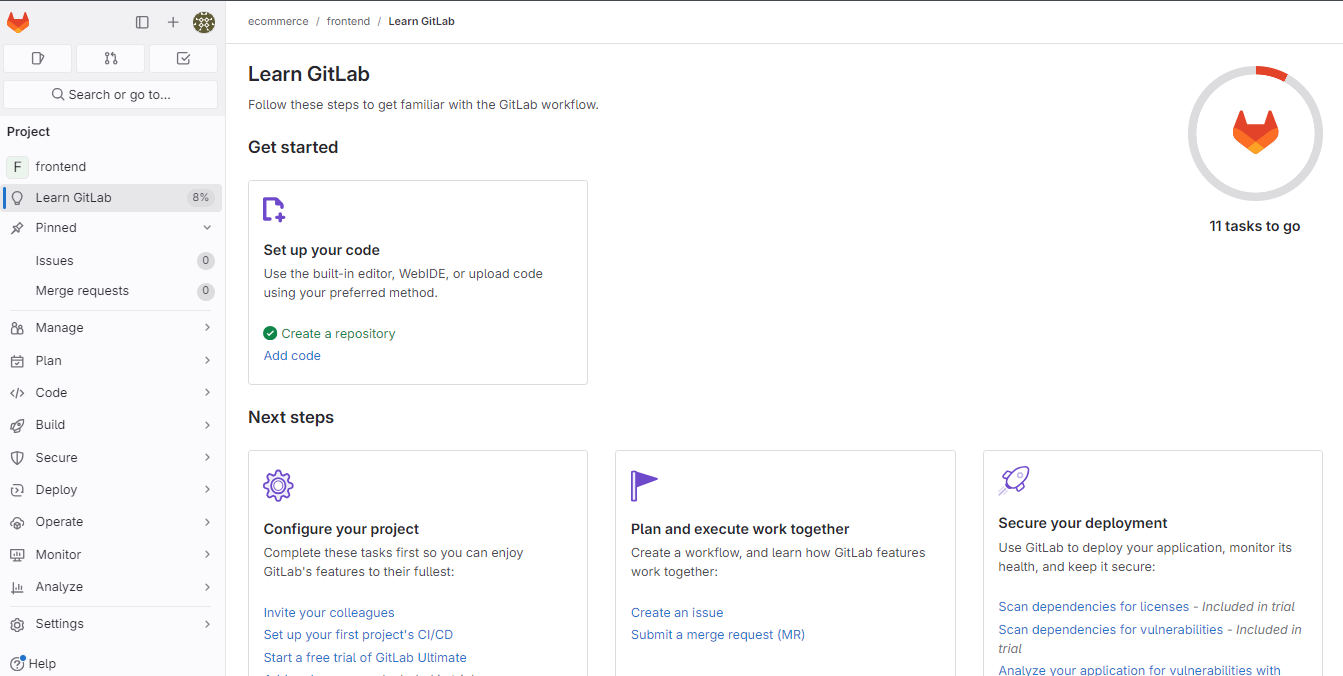Screen dimensions: 1343x676
Task: Open the create new plus icon
Action: pyautogui.click(x=173, y=22)
